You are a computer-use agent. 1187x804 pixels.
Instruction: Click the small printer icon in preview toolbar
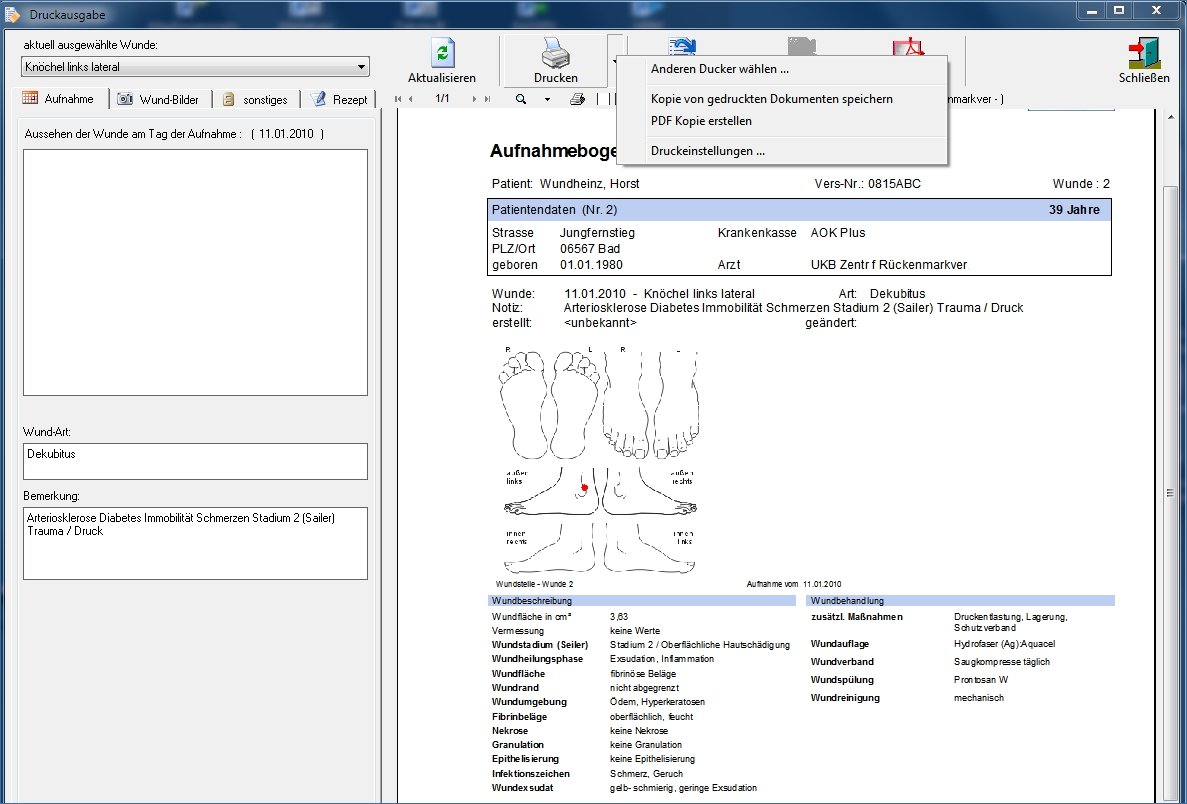click(577, 99)
